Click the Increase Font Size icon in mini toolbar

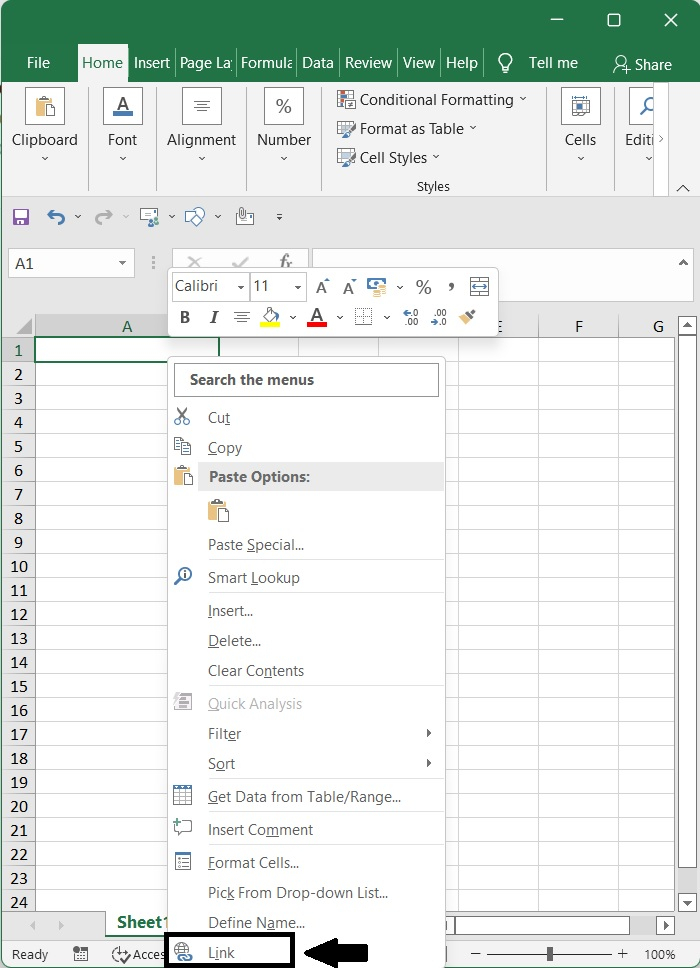click(x=322, y=287)
